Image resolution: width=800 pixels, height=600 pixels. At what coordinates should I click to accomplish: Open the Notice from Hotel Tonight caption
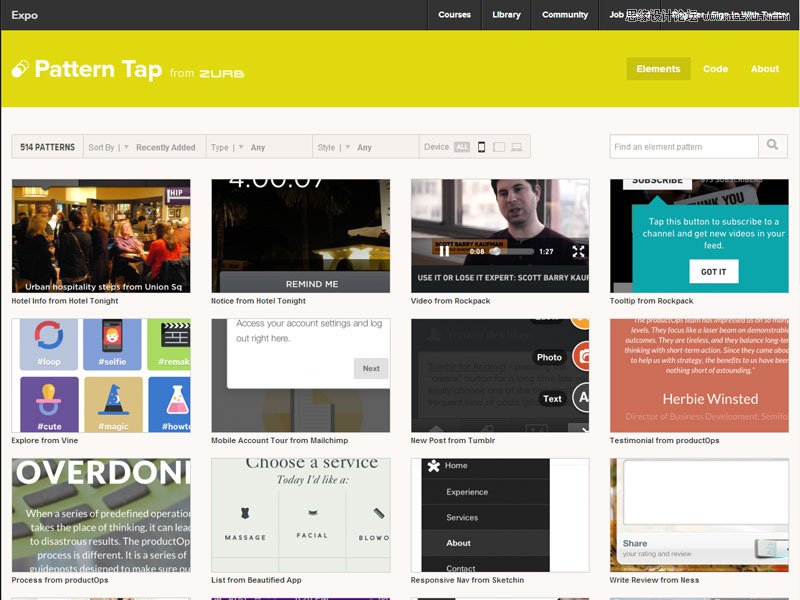(259, 301)
